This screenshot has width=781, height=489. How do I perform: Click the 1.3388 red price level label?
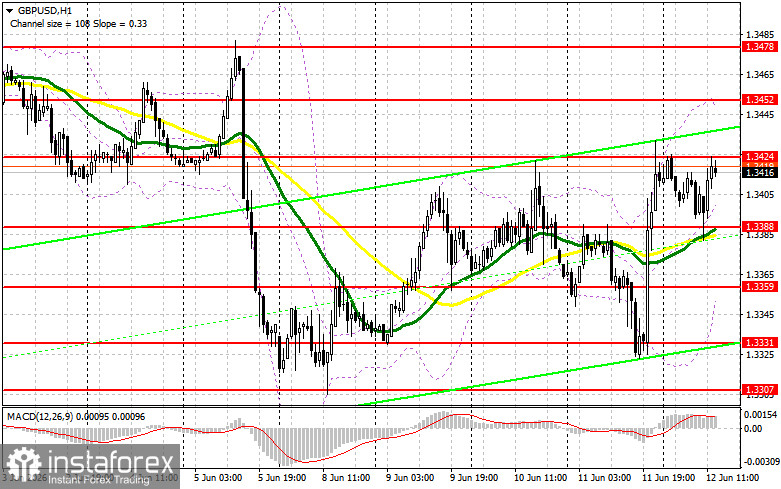pos(759,227)
